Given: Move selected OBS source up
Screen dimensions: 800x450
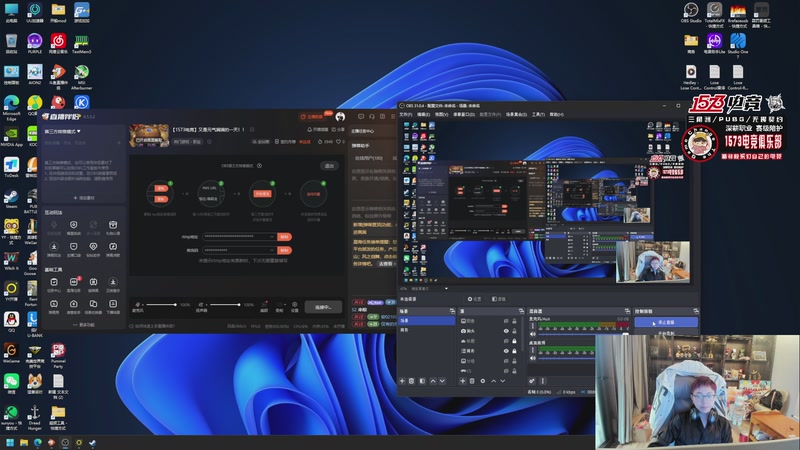Looking at the screenshot, I should tap(493, 381).
